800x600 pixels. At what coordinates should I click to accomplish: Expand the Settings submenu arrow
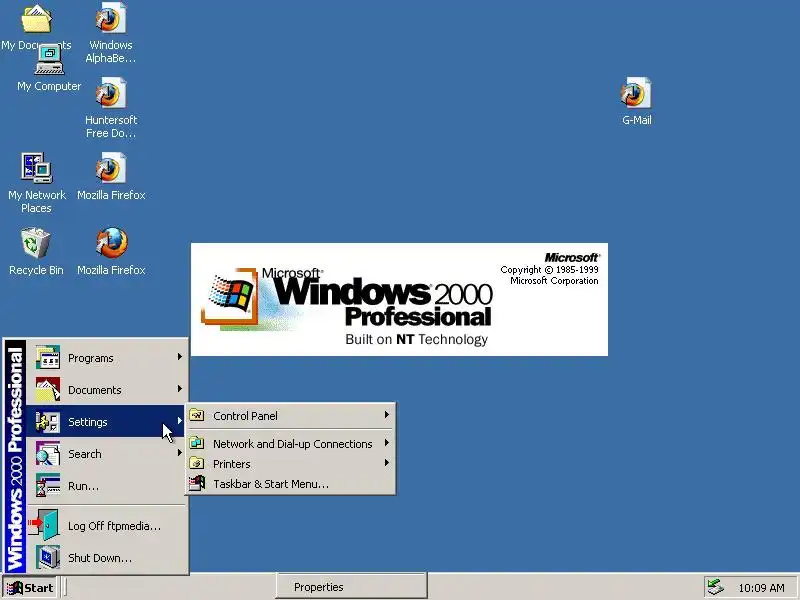pos(180,420)
